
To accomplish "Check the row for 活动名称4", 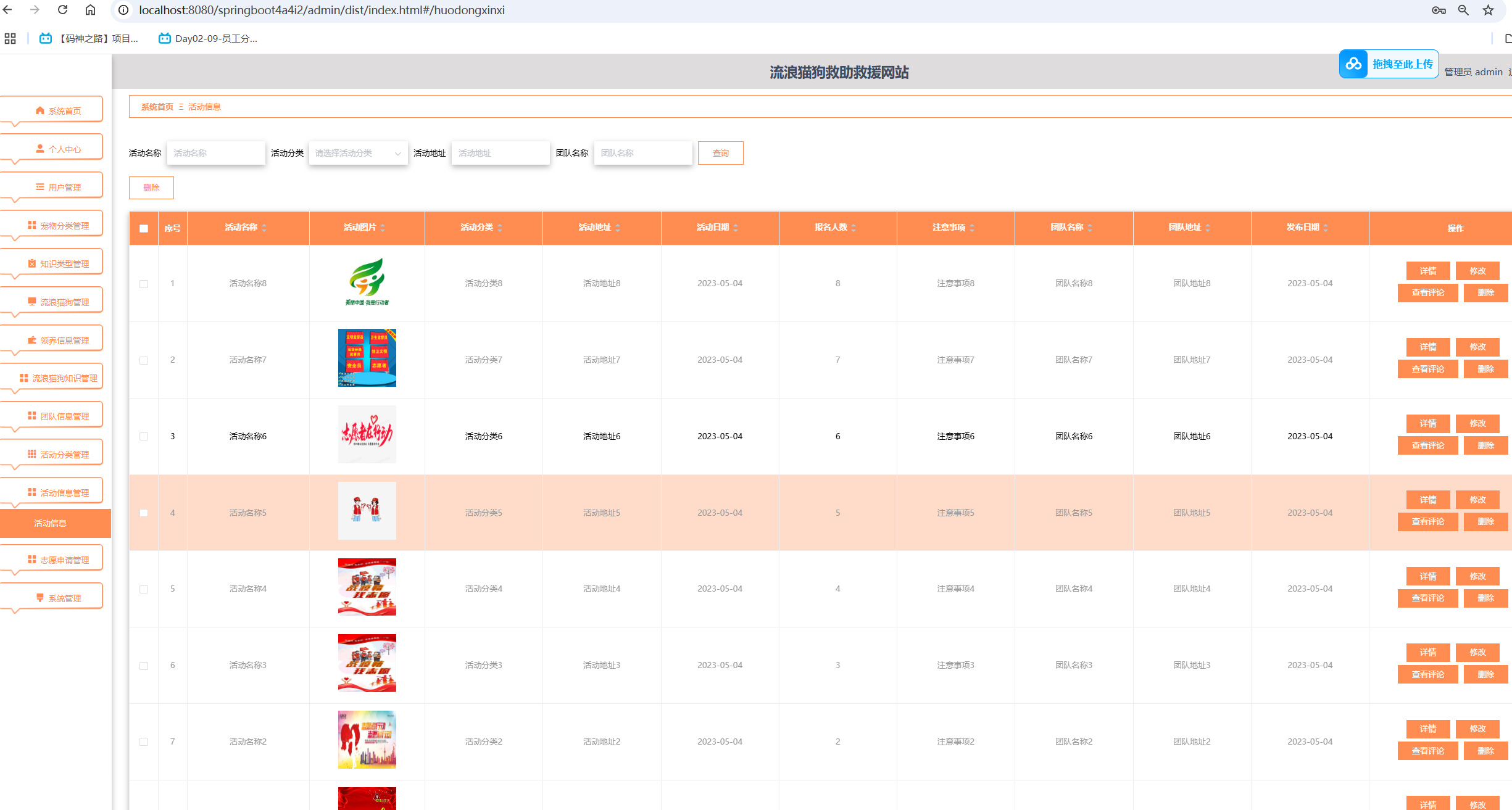I will pyautogui.click(x=144, y=589).
